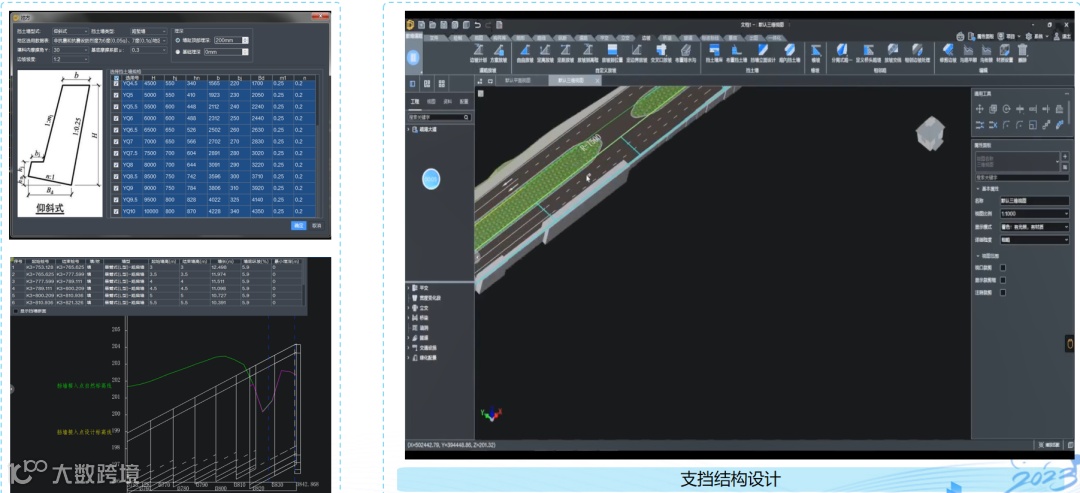Viewport: 1080px width, 493px height.
Task: Open the 资料 tab in the left panel
Action: (448, 101)
